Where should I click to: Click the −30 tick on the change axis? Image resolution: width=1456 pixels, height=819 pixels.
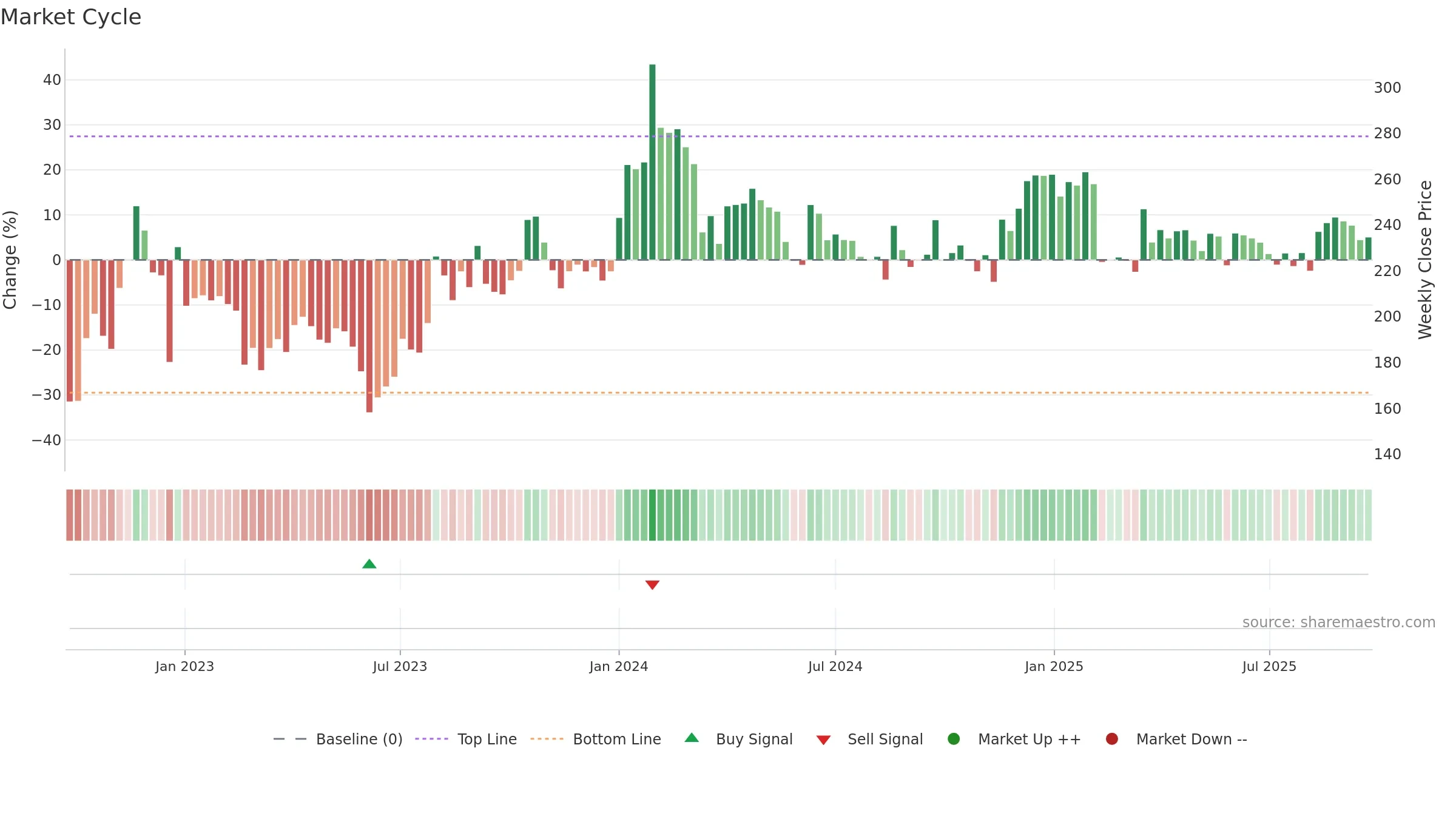point(47,395)
